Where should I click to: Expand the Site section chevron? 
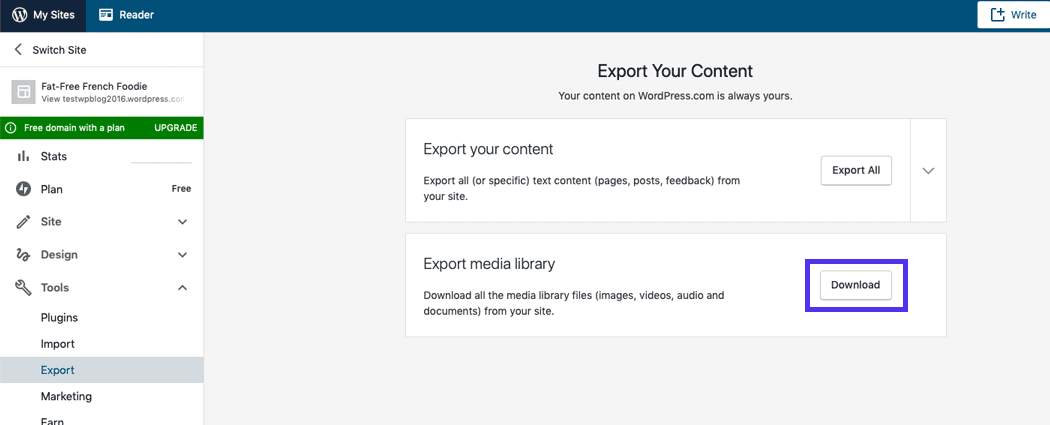click(182, 222)
